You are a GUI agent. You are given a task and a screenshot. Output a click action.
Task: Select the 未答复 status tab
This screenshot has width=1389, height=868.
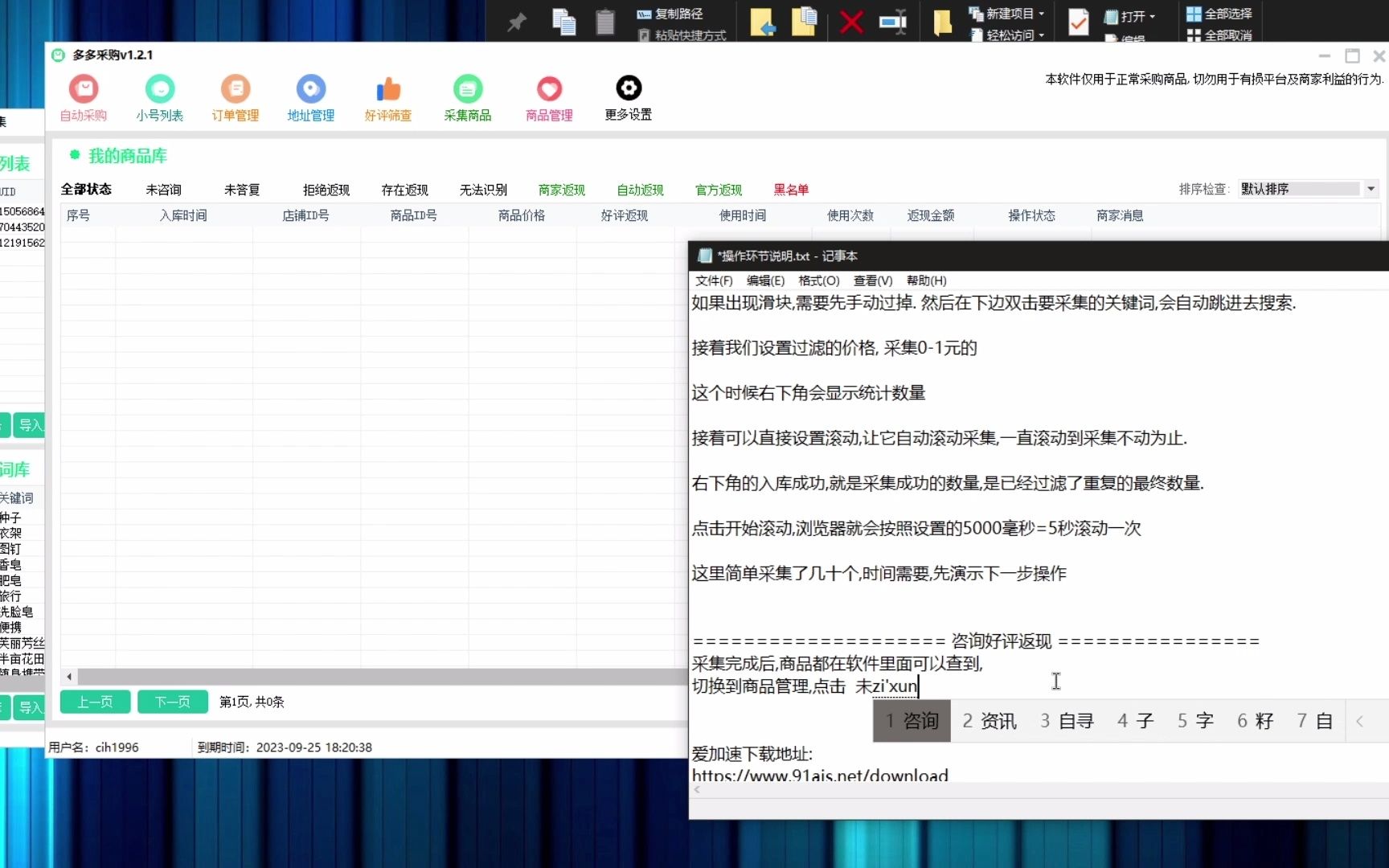coord(242,190)
